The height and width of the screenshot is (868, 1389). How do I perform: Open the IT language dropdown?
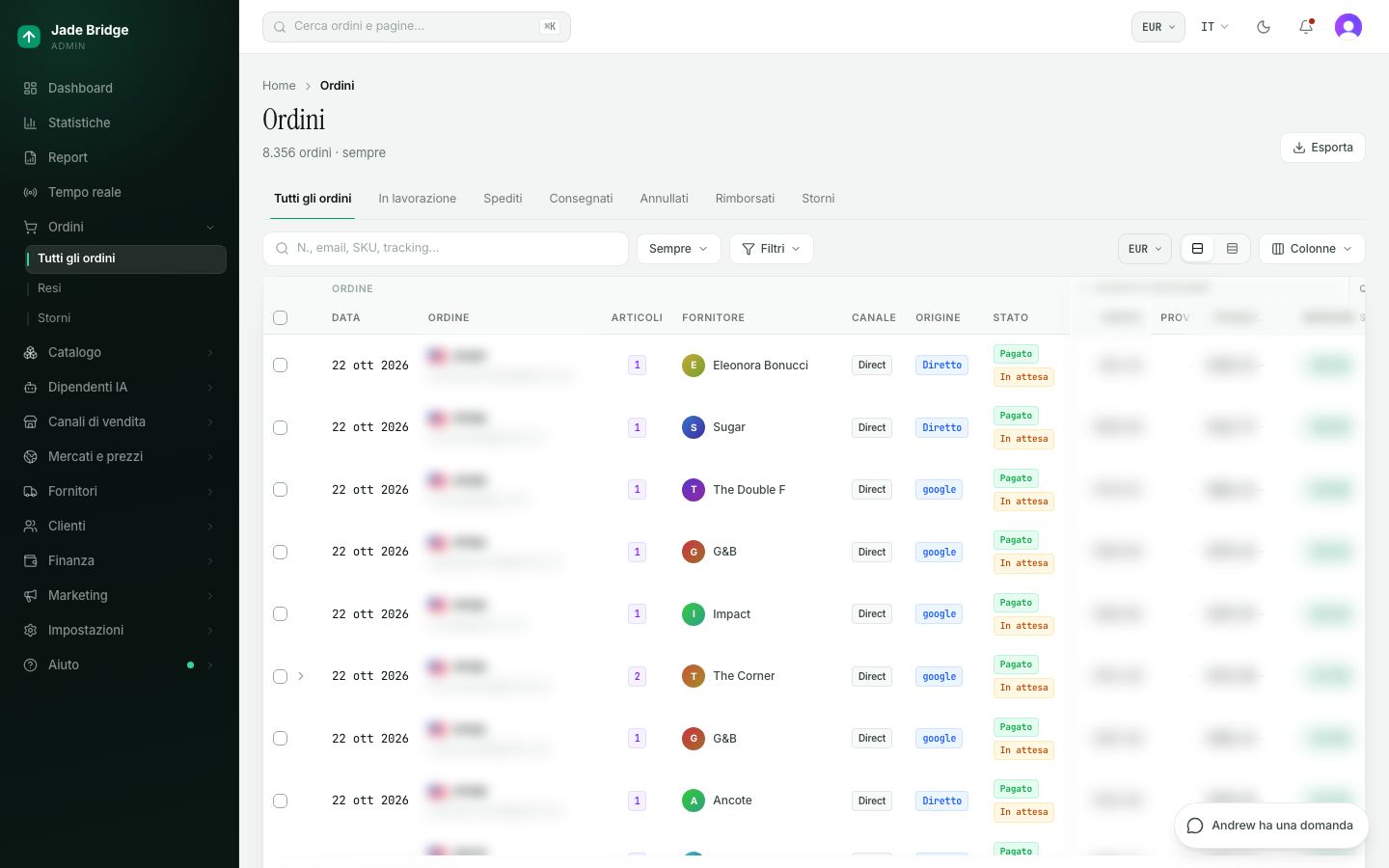tap(1214, 27)
